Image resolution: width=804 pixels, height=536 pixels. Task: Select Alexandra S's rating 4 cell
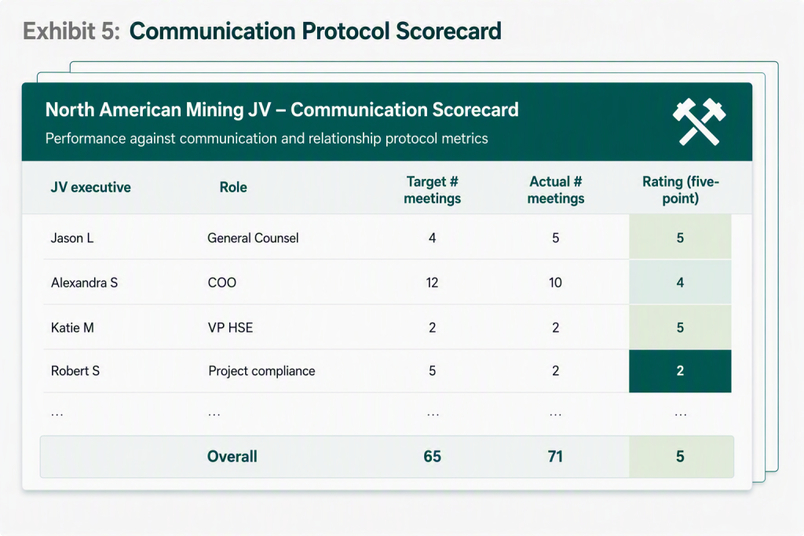(680, 282)
